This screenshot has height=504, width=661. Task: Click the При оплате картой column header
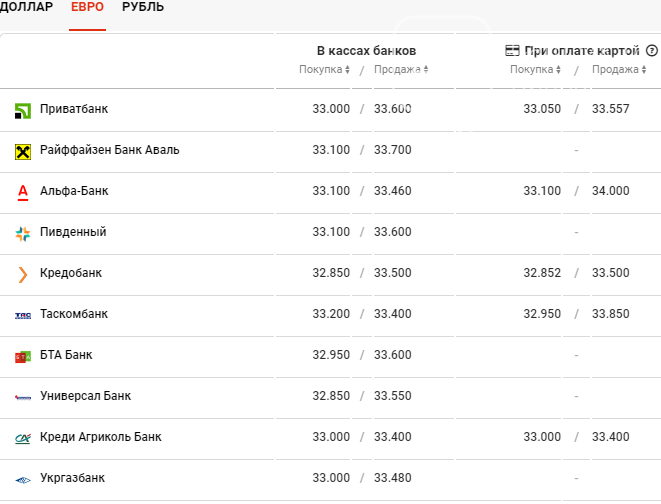pyautogui.click(x=582, y=51)
